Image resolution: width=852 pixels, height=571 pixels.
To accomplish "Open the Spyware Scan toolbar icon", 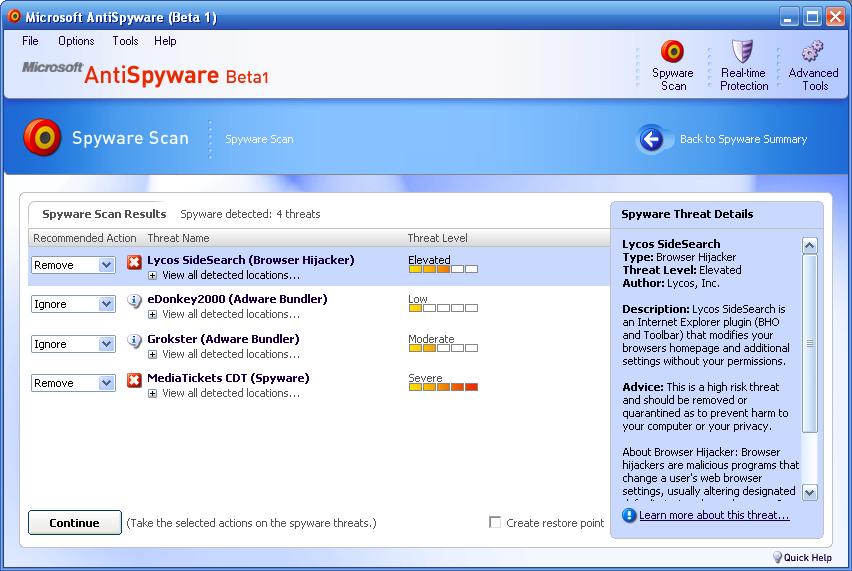I will tap(672, 52).
